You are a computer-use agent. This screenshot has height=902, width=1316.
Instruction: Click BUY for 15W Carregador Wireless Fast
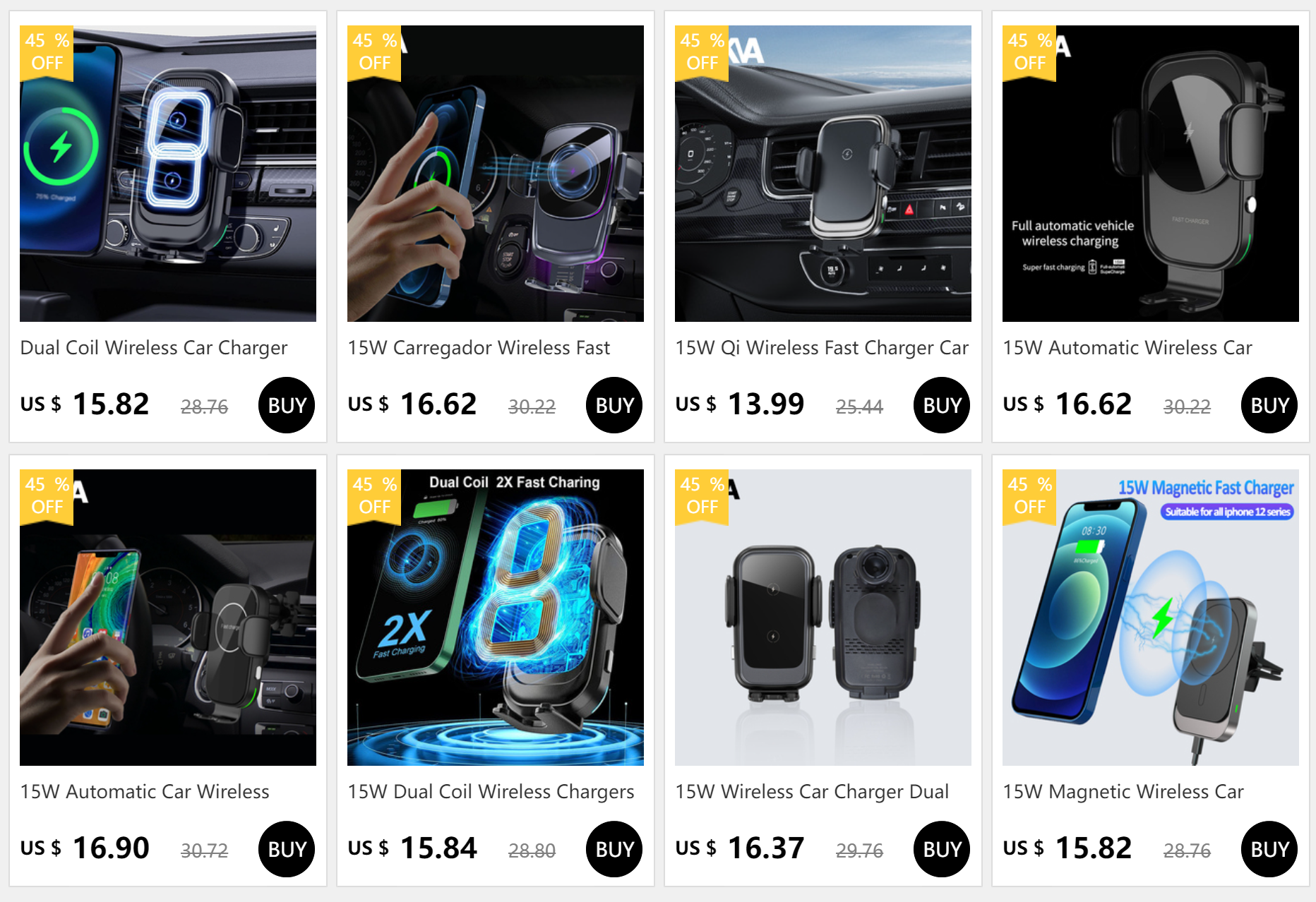(614, 405)
